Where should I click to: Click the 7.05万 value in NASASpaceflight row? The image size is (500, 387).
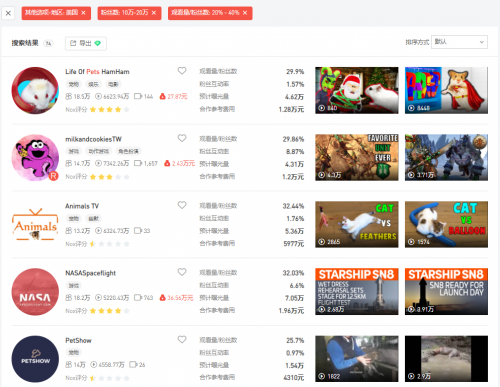pyautogui.click(x=294, y=298)
